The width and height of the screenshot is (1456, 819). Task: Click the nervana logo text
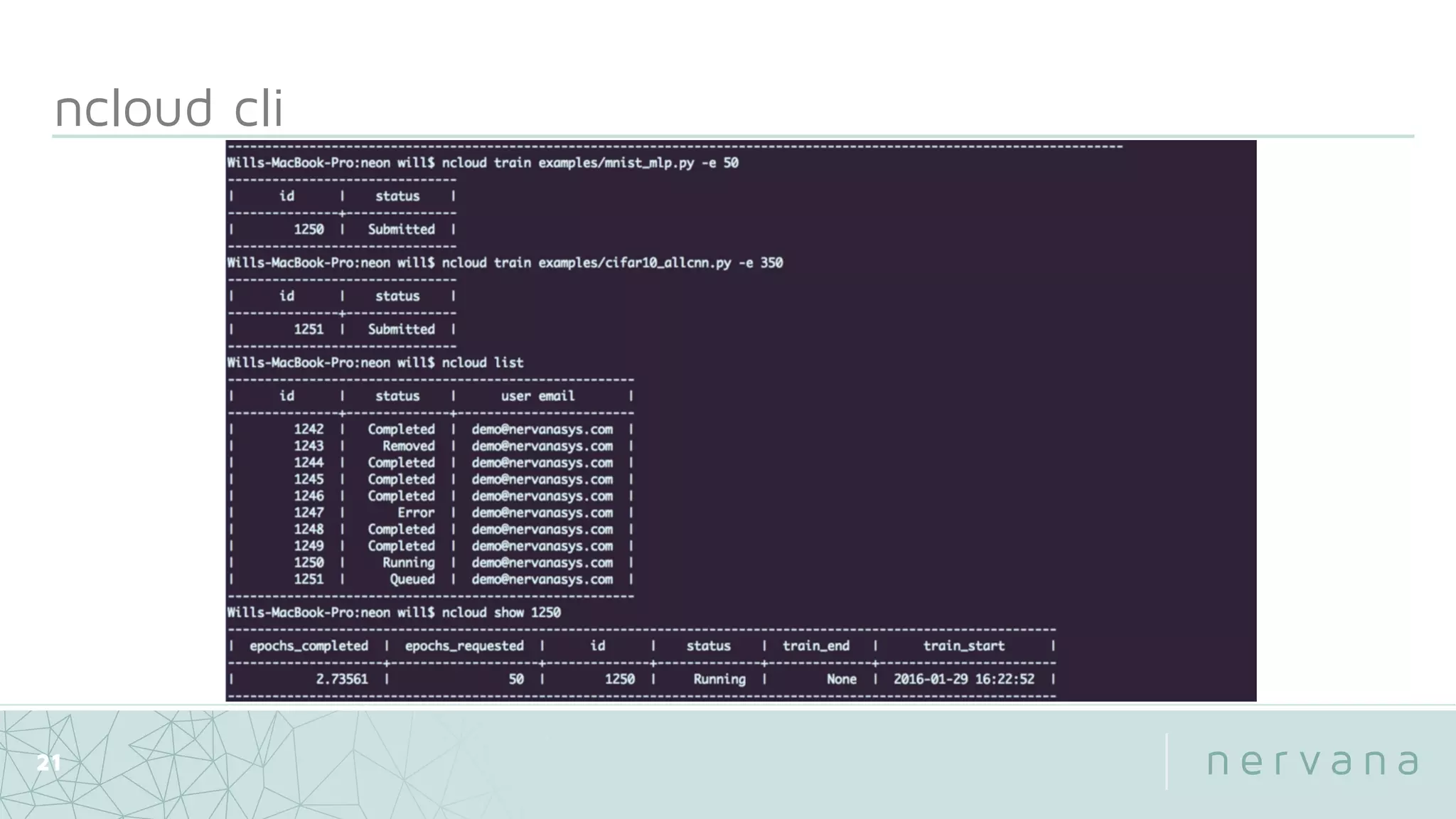(1312, 761)
